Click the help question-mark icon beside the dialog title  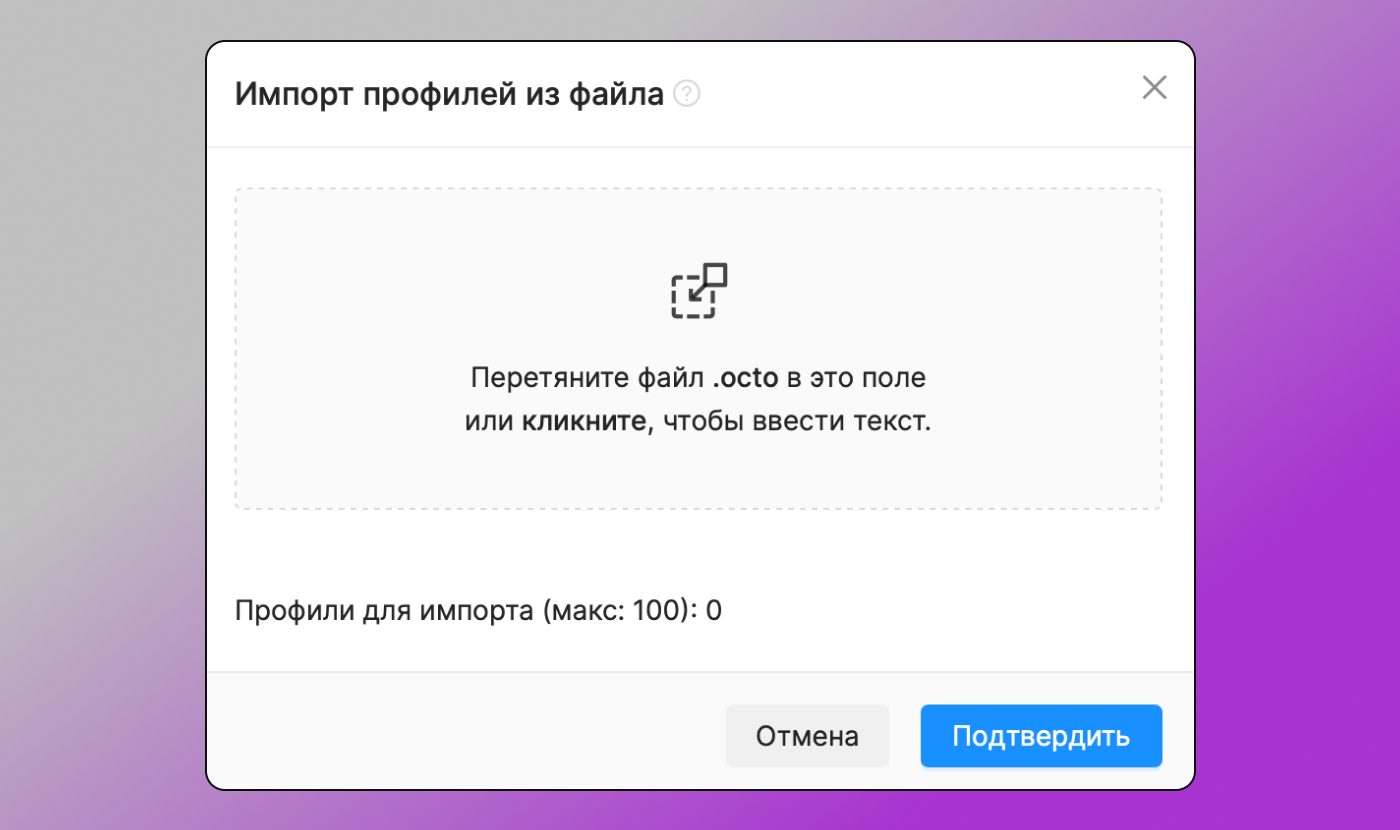(686, 93)
